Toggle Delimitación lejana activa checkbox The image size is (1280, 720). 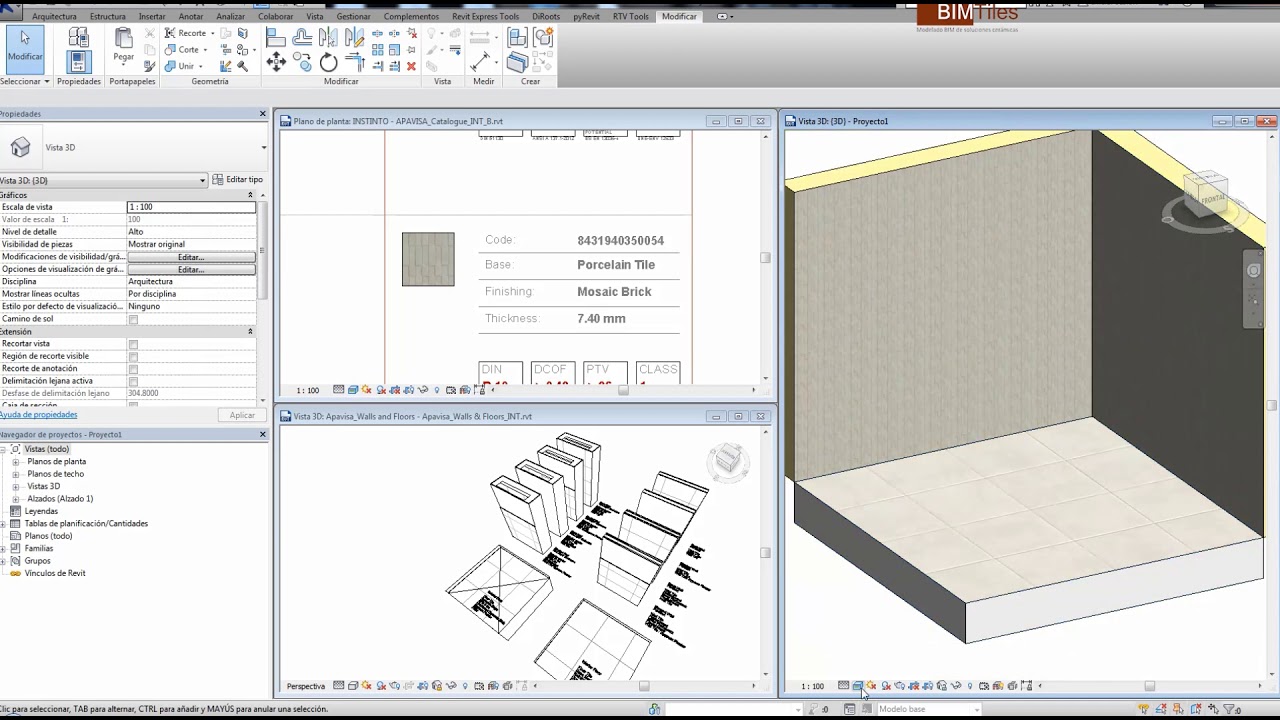pos(133,382)
